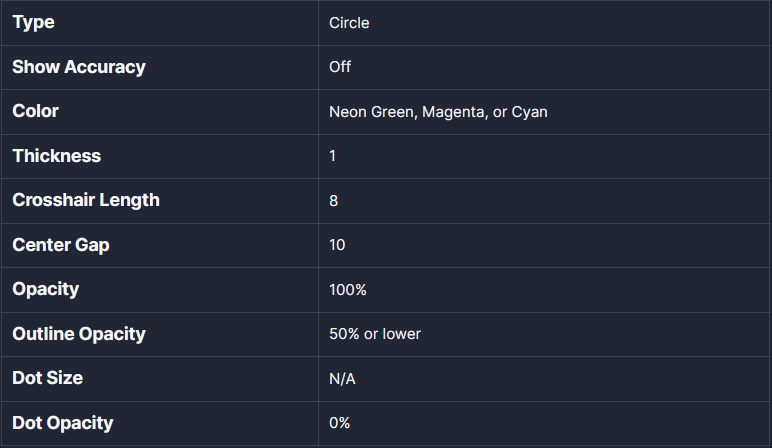Click the "Crosshair Length" label
The height and width of the screenshot is (448, 772).
[x=86, y=200]
